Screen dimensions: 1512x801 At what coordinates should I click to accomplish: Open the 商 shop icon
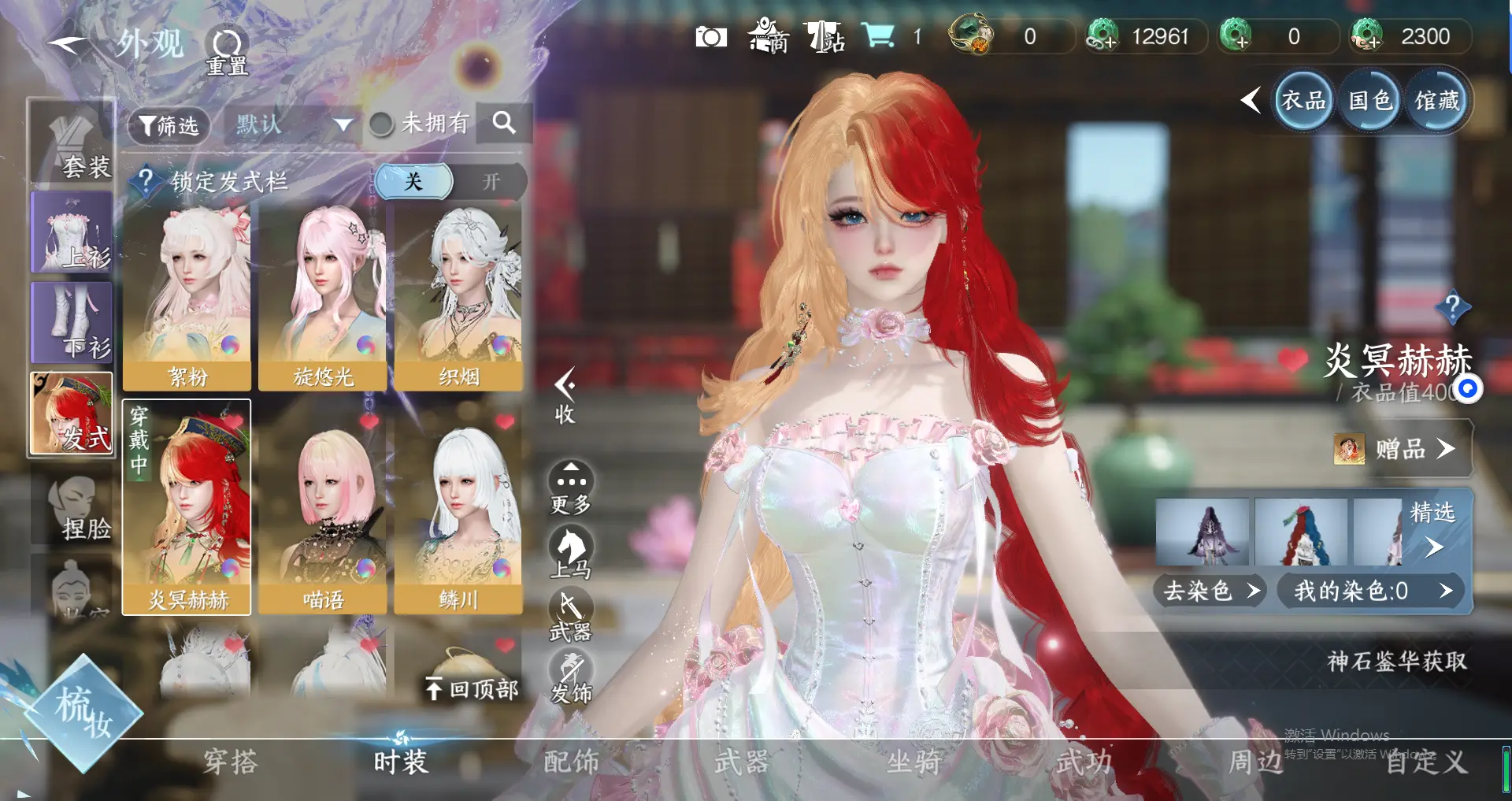(768, 36)
